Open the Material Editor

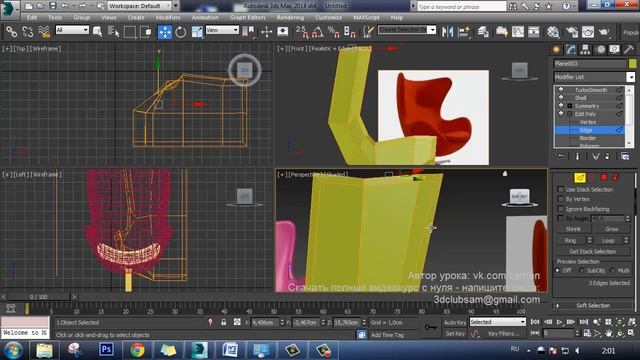(553, 31)
